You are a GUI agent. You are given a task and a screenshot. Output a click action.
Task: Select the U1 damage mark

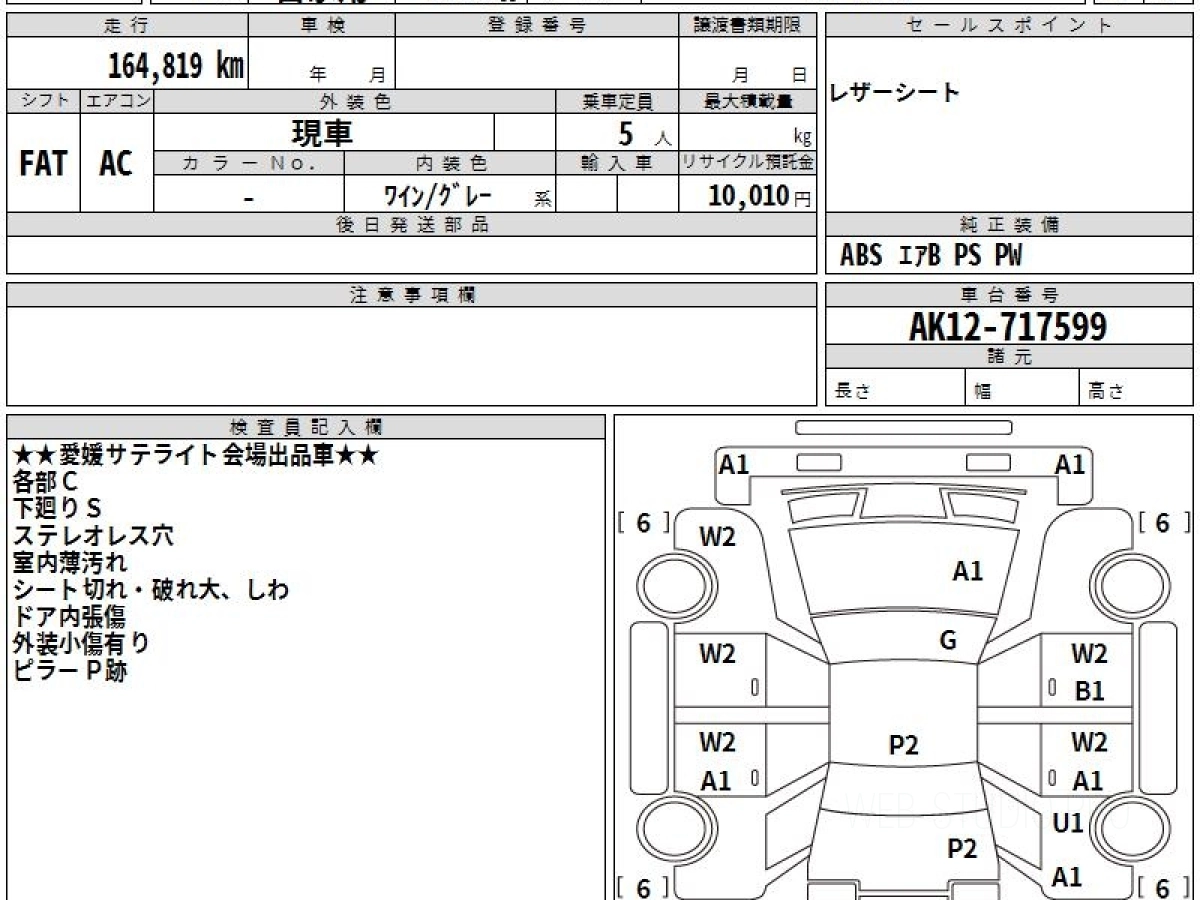(x=1068, y=823)
